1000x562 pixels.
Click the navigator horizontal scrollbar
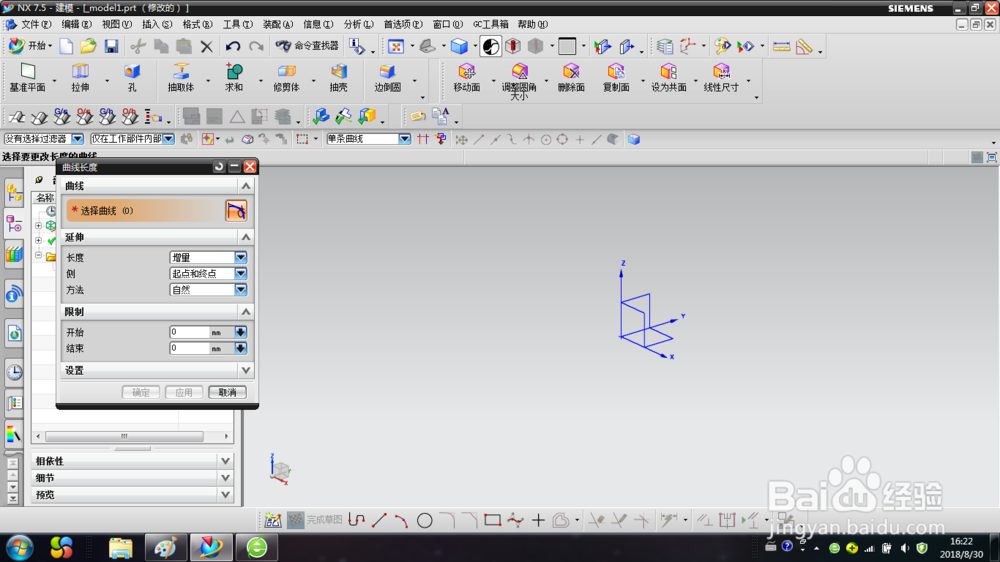pyautogui.click(x=124, y=436)
